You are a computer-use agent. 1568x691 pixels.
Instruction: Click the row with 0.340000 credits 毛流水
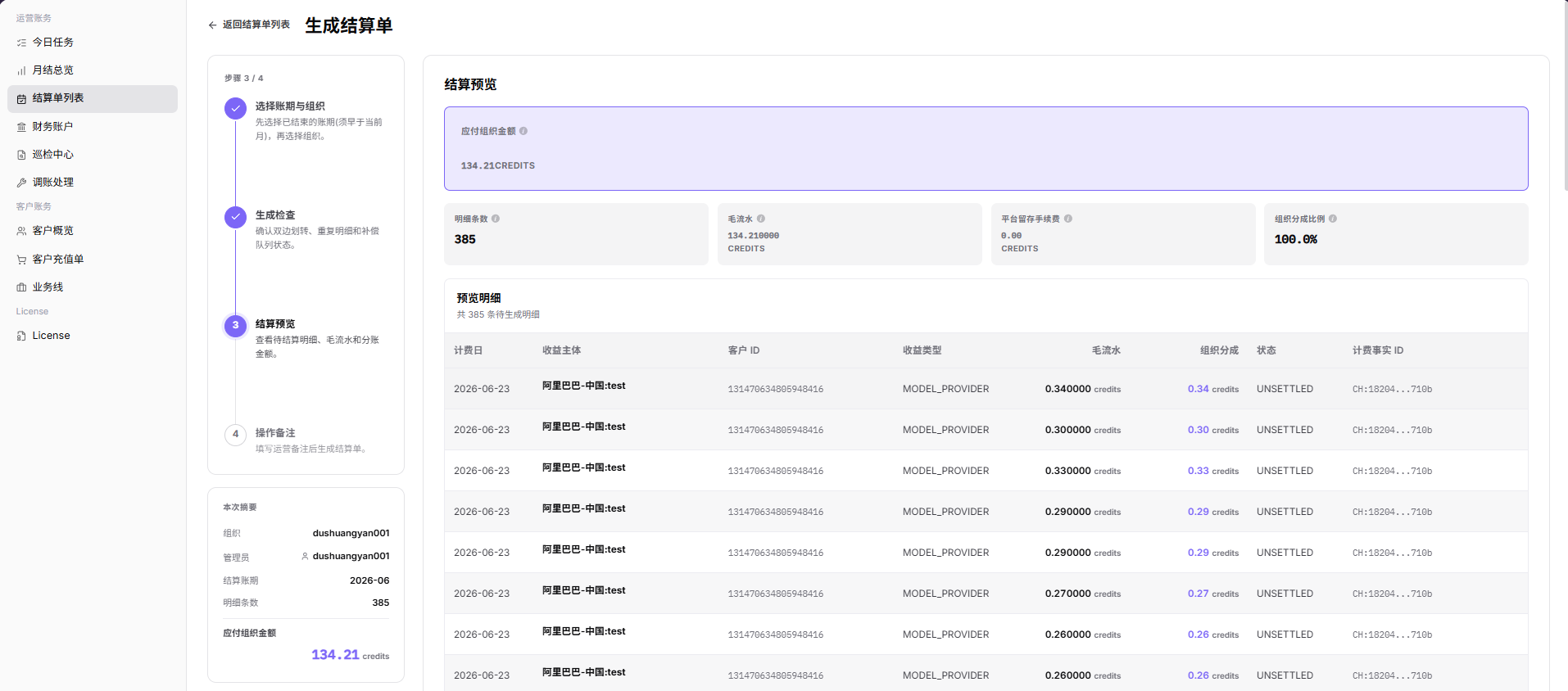pyautogui.click(x=986, y=389)
